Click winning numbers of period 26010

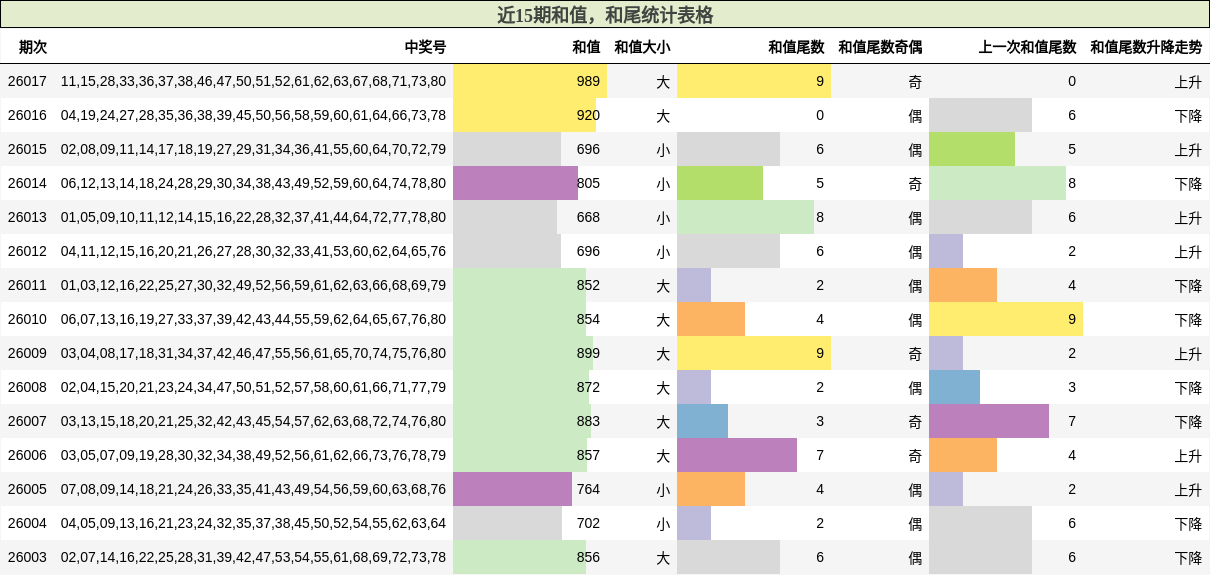253,319
